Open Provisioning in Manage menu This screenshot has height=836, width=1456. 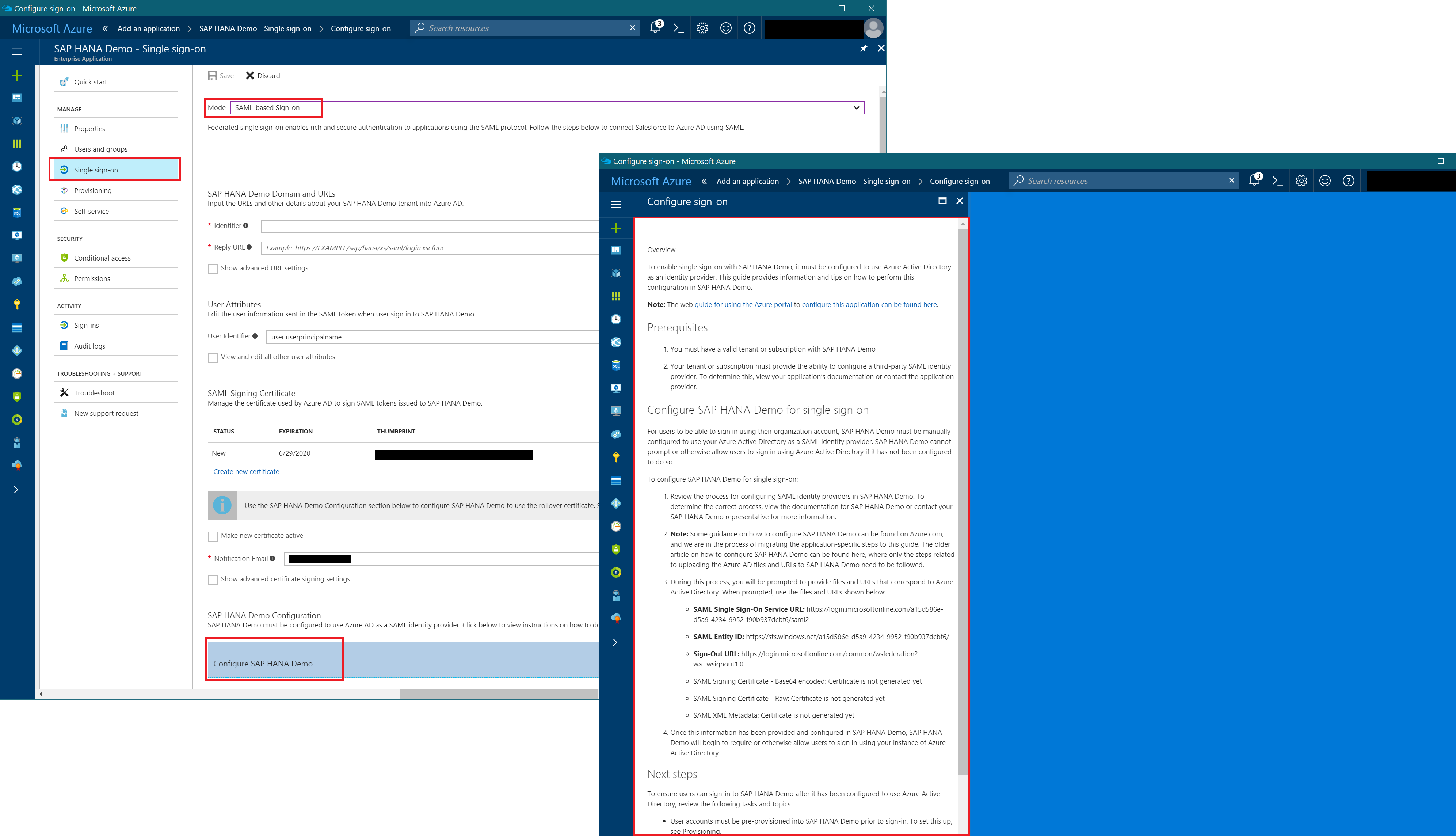click(92, 191)
